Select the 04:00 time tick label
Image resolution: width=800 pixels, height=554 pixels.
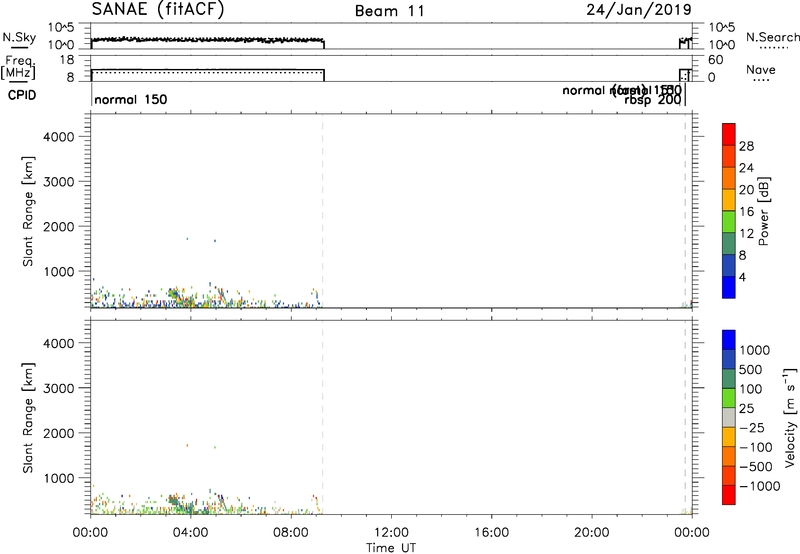(190, 533)
